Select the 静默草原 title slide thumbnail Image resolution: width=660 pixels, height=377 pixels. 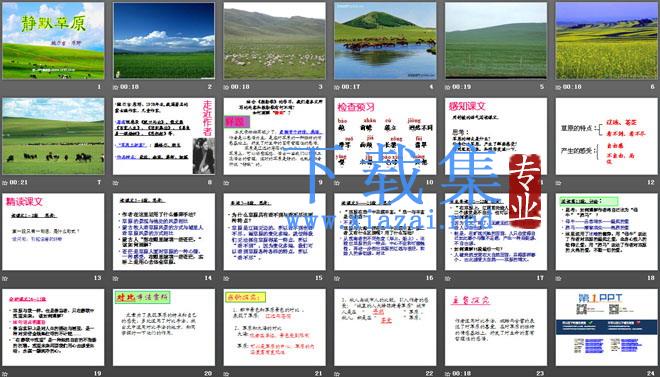point(53,41)
